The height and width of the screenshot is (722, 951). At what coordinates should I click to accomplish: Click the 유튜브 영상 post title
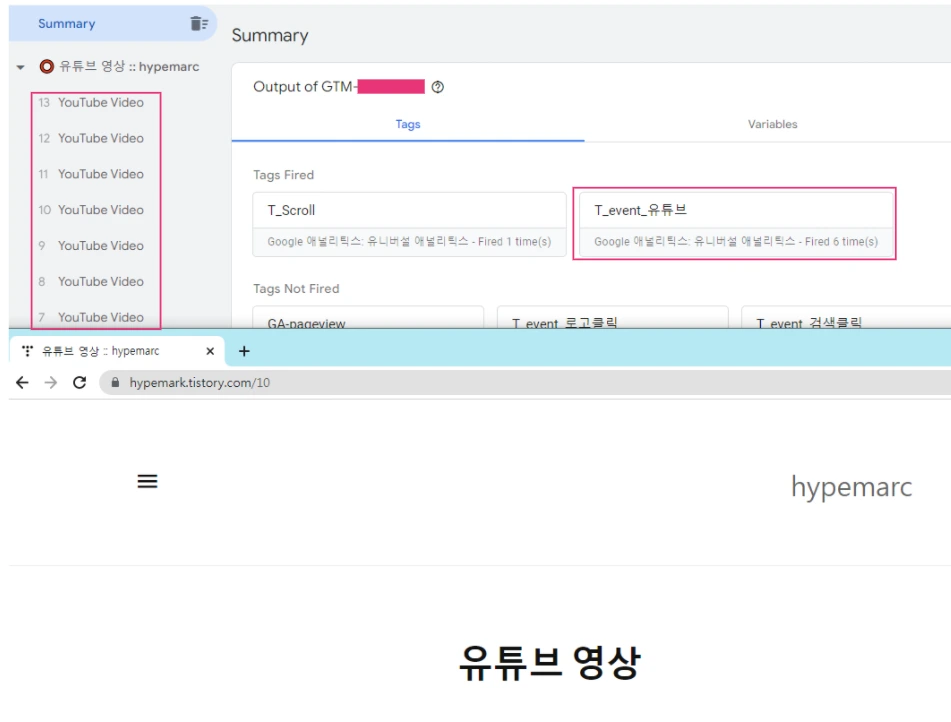click(549, 662)
